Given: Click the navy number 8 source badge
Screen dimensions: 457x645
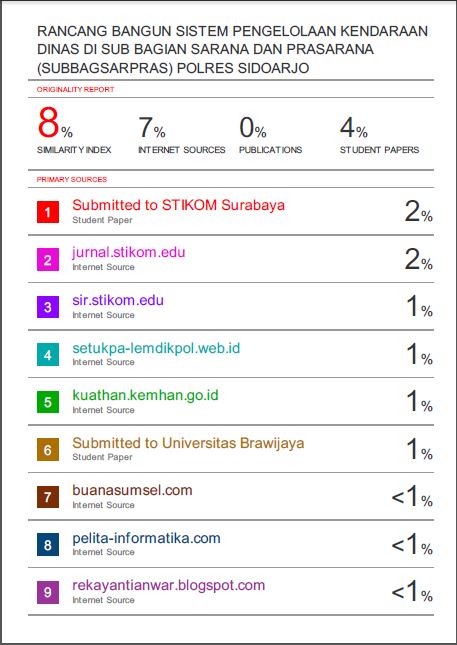Looking at the screenshot, I should tap(48, 545).
